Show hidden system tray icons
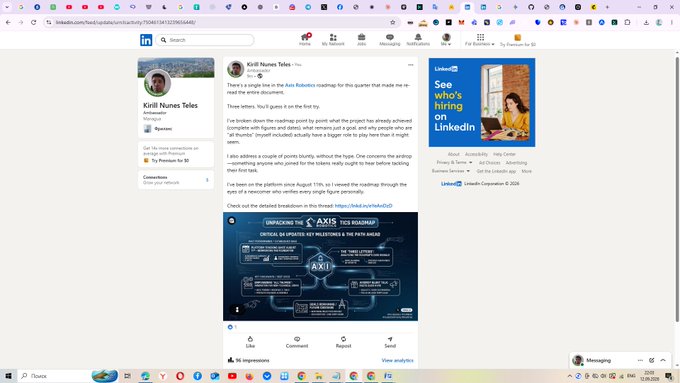The width and height of the screenshot is (680, 383). click(569, 376)
